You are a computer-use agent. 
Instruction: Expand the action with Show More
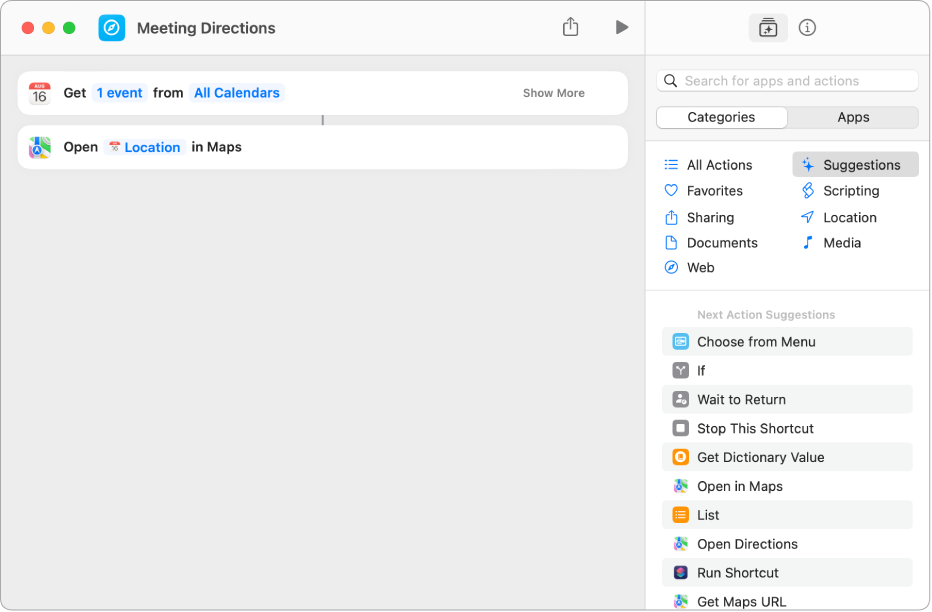click(x=553, y=93)
